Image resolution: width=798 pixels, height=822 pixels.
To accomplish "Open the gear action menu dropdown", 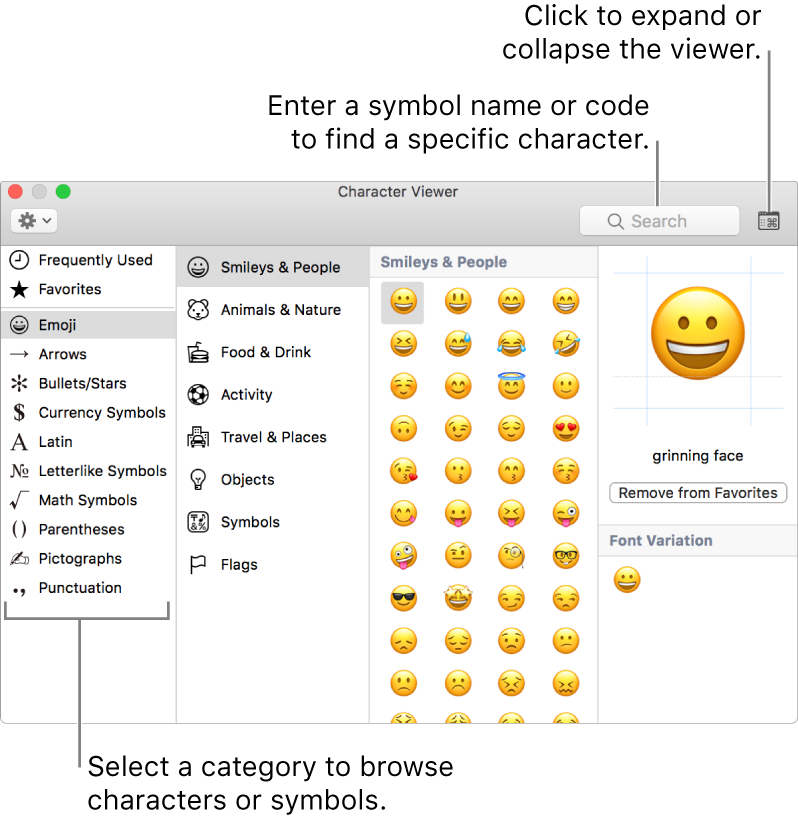I will [34, 221].
